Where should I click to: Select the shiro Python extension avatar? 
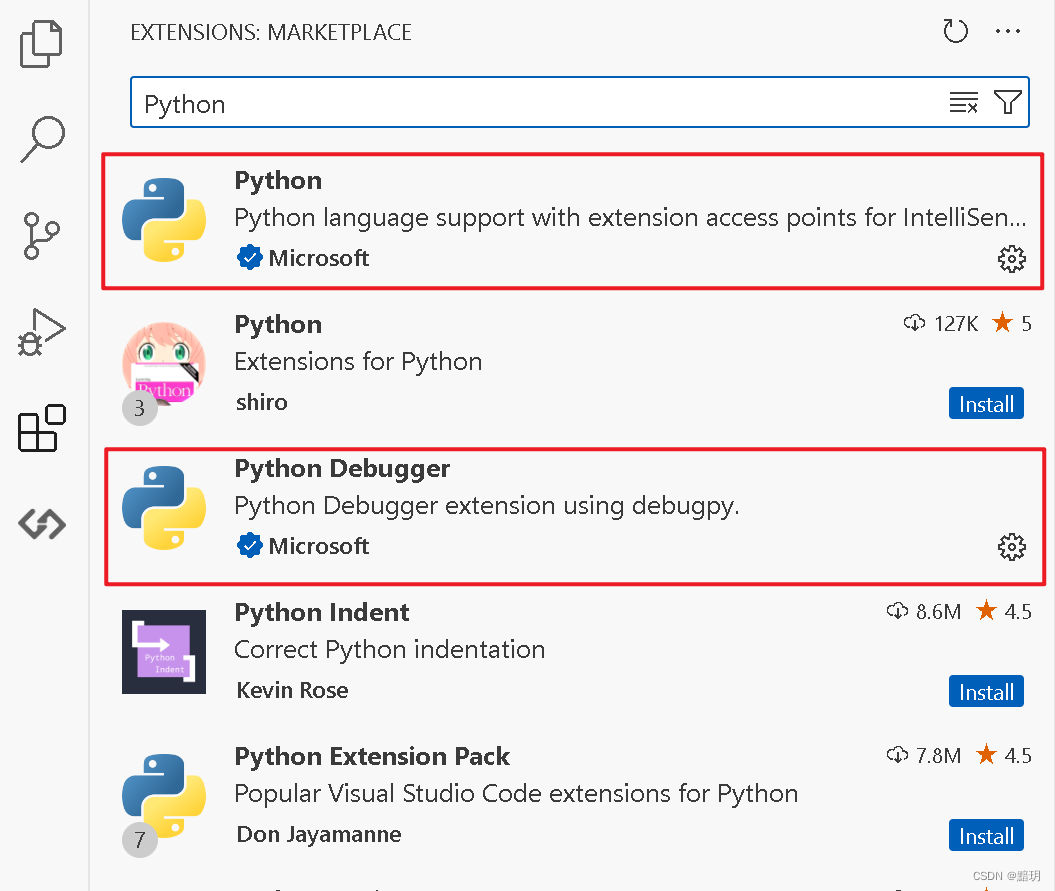click(163, 363)
